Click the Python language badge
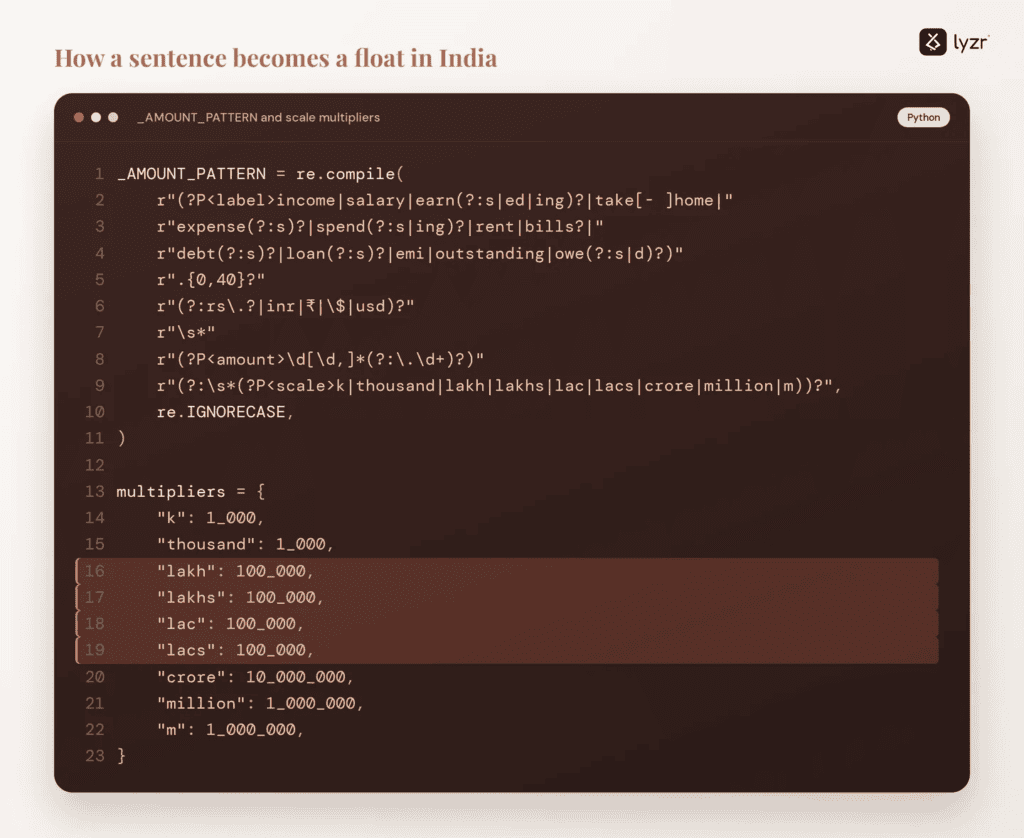Image resolution: width=1024 pixels, height=838 pixels. point(923,118)
